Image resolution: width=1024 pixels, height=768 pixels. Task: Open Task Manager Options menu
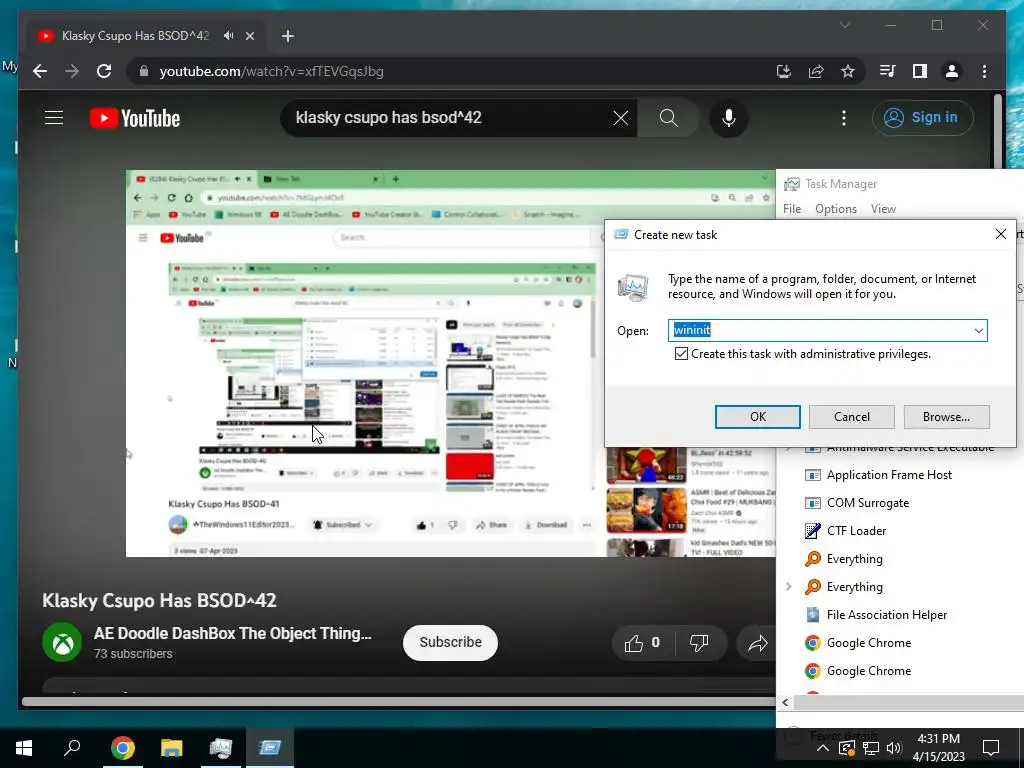(x=835, y=209)
